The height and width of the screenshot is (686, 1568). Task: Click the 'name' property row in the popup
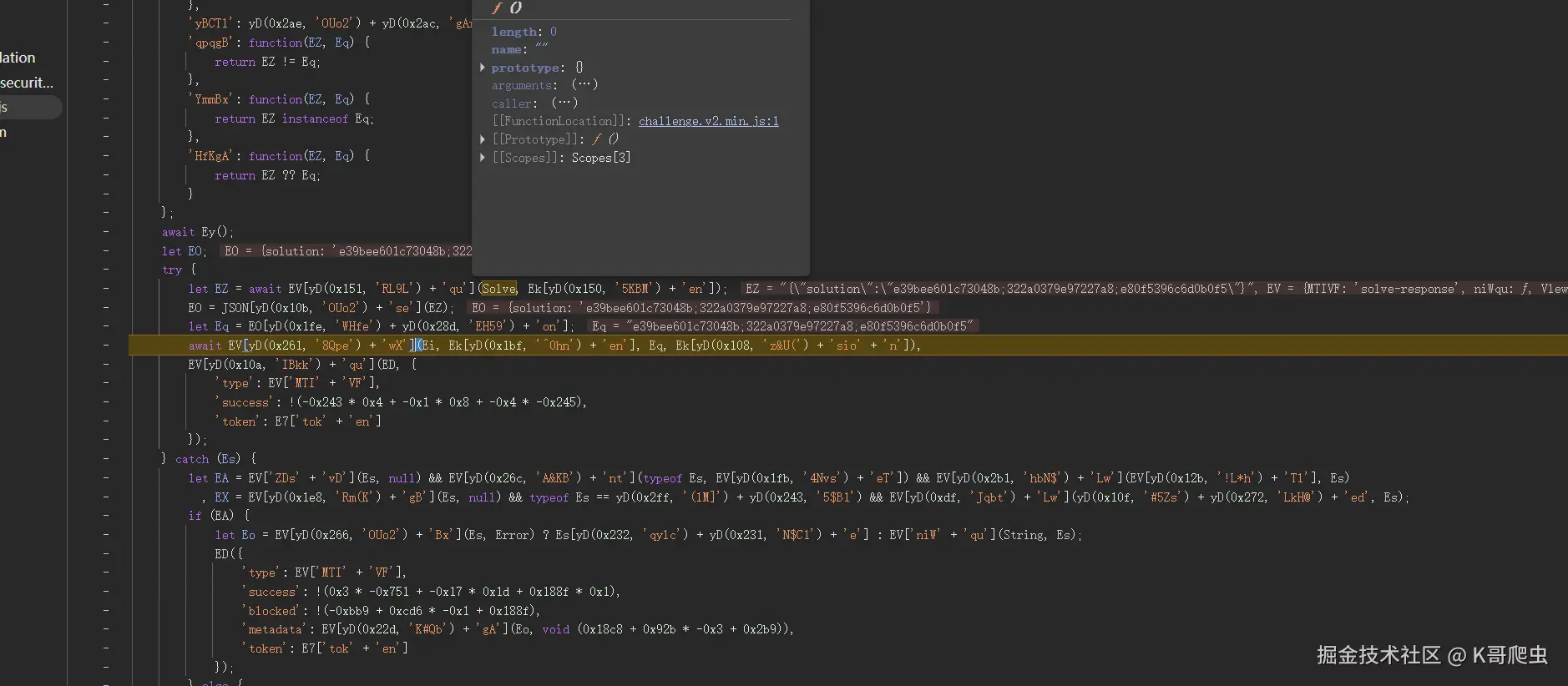point(519,50)
